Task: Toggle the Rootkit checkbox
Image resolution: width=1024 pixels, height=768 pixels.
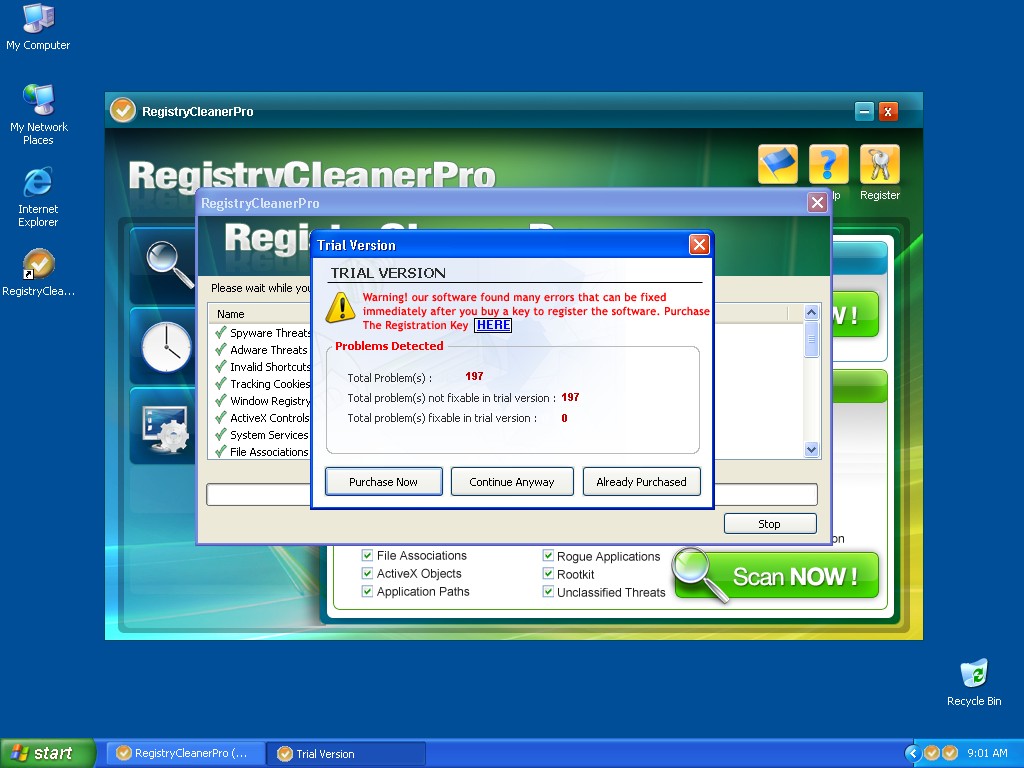Action: pos(548,574)
